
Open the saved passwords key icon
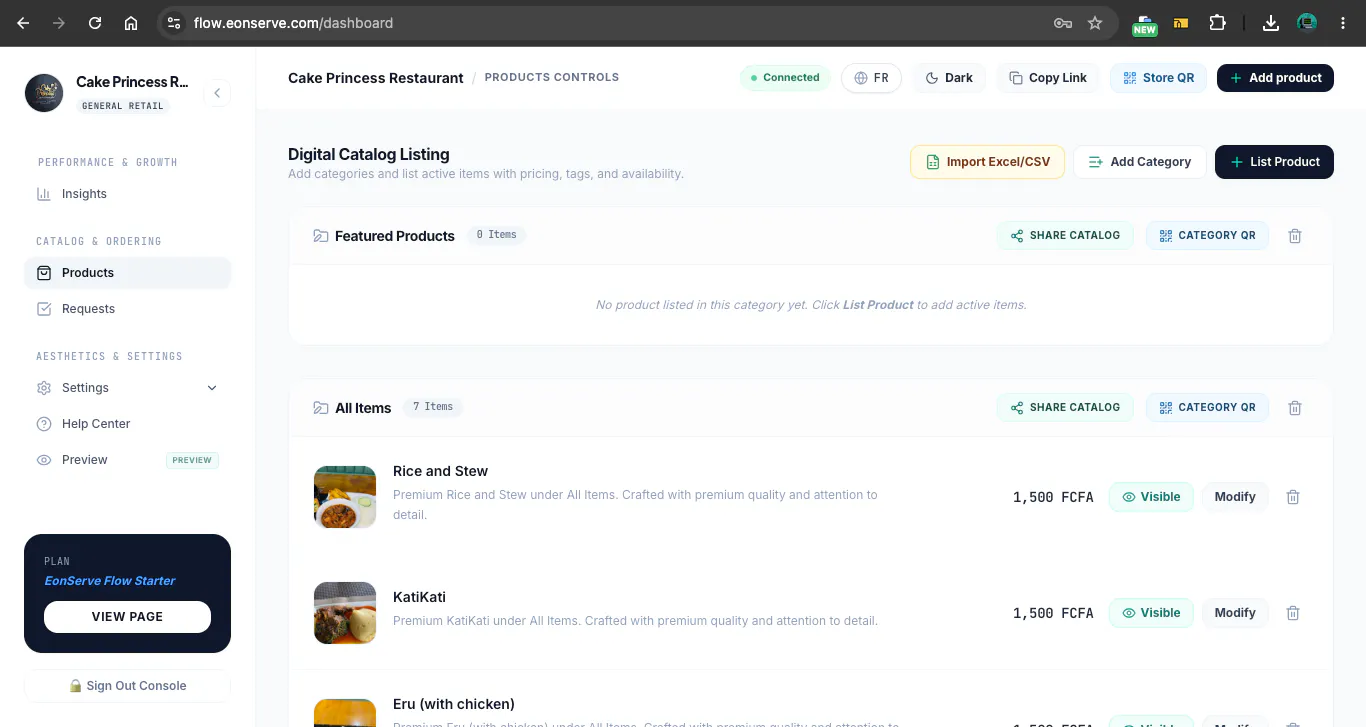[1063, 22]
